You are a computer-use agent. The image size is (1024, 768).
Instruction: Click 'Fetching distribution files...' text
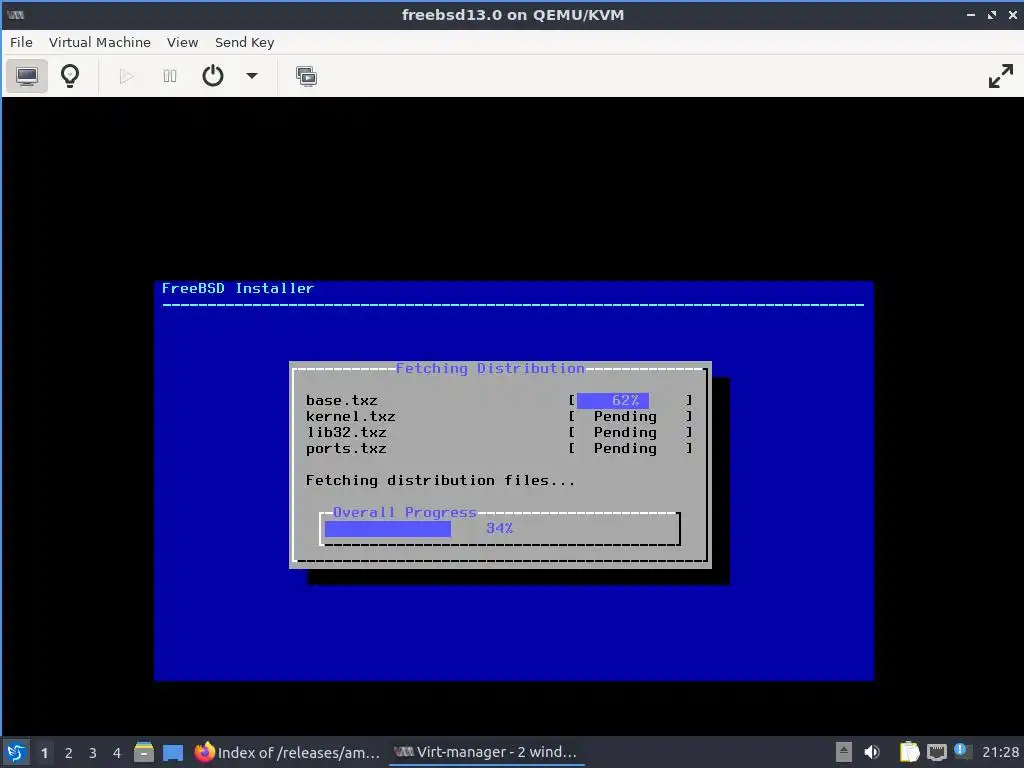(x=440, y=481)
